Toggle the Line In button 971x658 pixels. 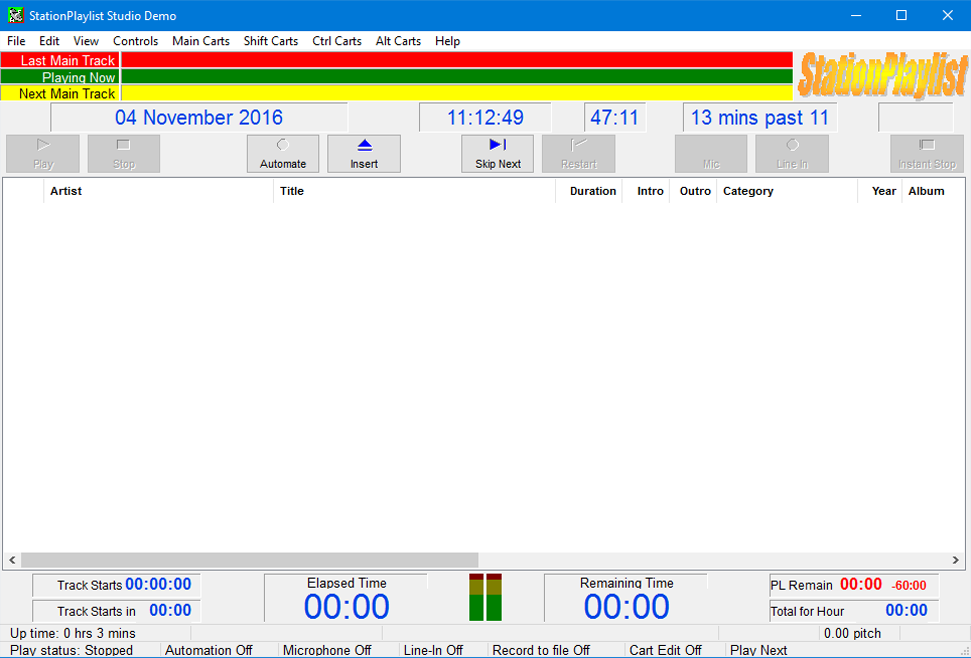(792, 154)
